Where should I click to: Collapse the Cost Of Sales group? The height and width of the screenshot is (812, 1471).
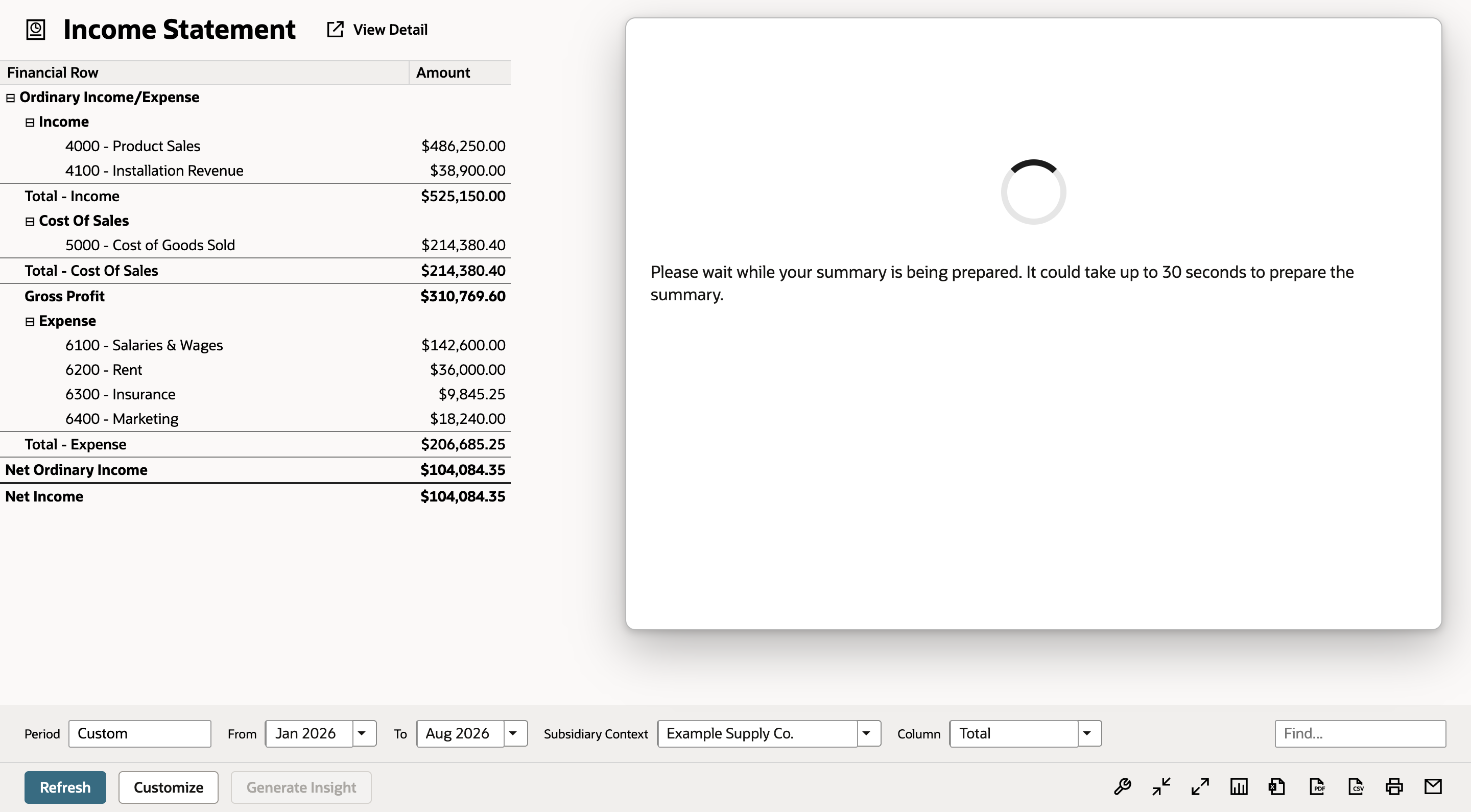coord(30,222)
